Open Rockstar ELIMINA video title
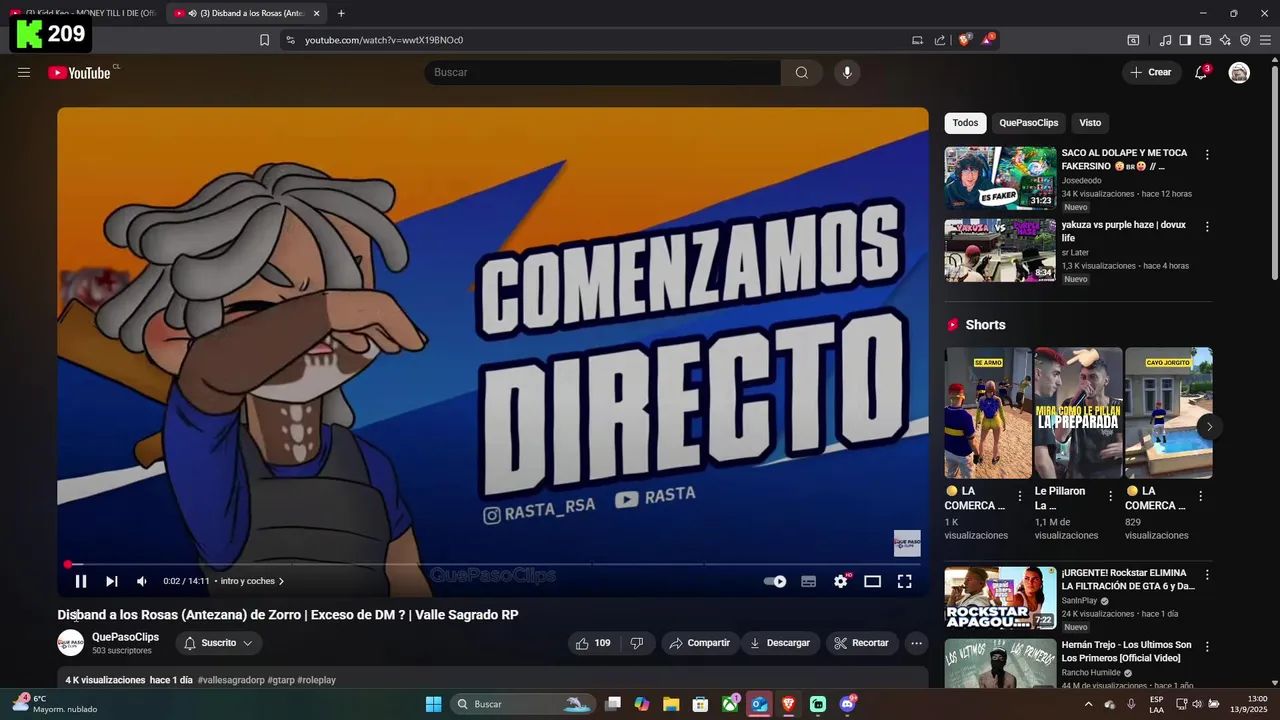The height and width of the screenshot is (720, 1280). coord(1128,580)
